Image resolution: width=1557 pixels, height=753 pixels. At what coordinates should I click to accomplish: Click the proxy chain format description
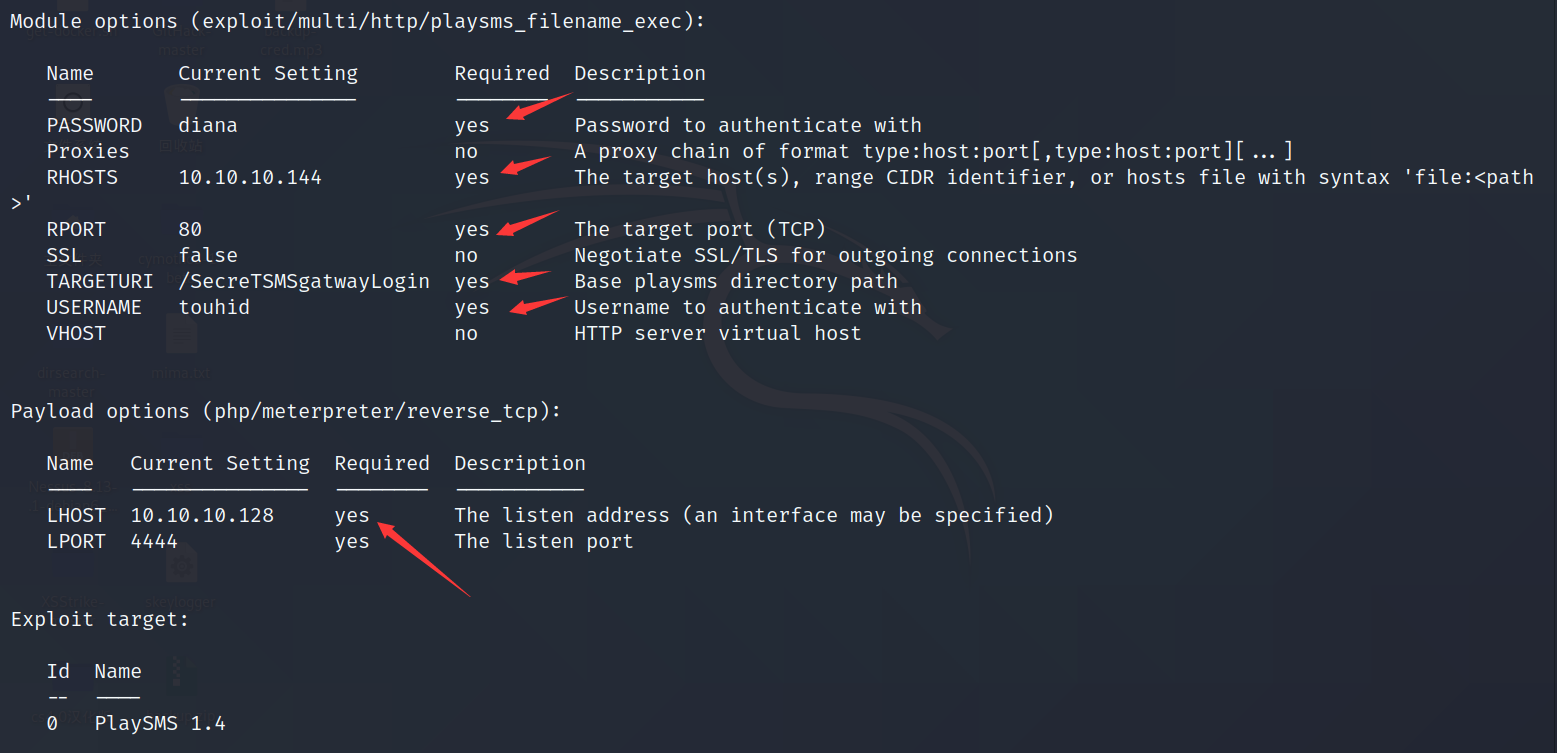[934, 151]
